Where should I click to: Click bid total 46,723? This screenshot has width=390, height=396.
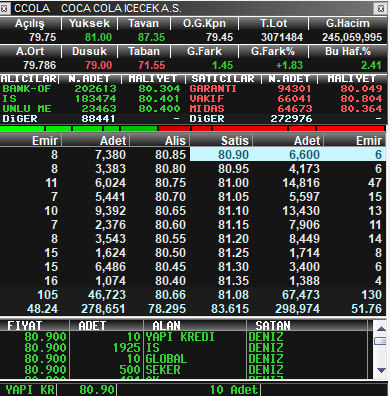coord(107,295)
